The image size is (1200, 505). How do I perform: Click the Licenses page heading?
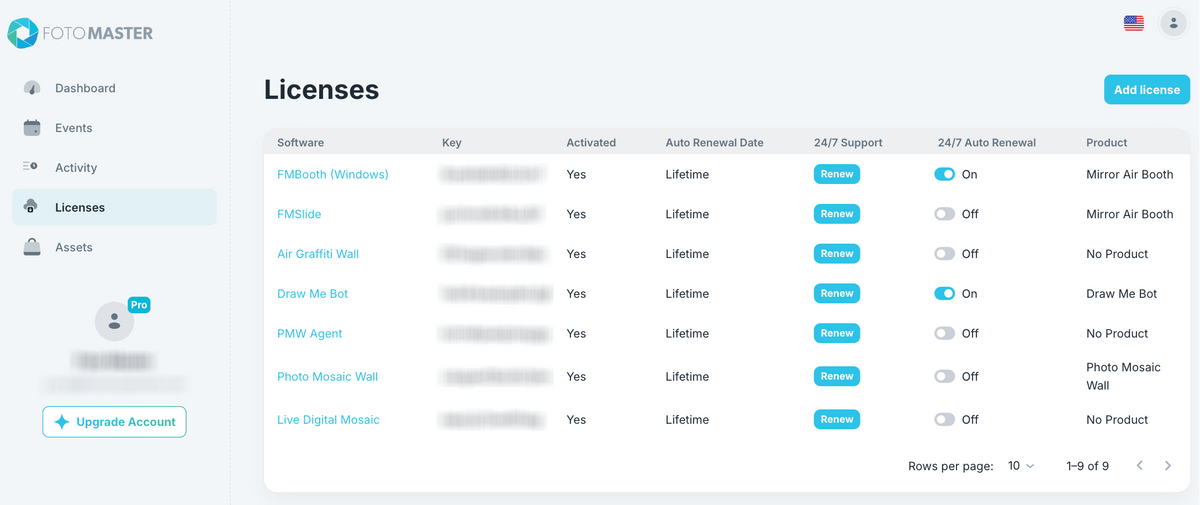pyautogui.click(x=321, y=89)
